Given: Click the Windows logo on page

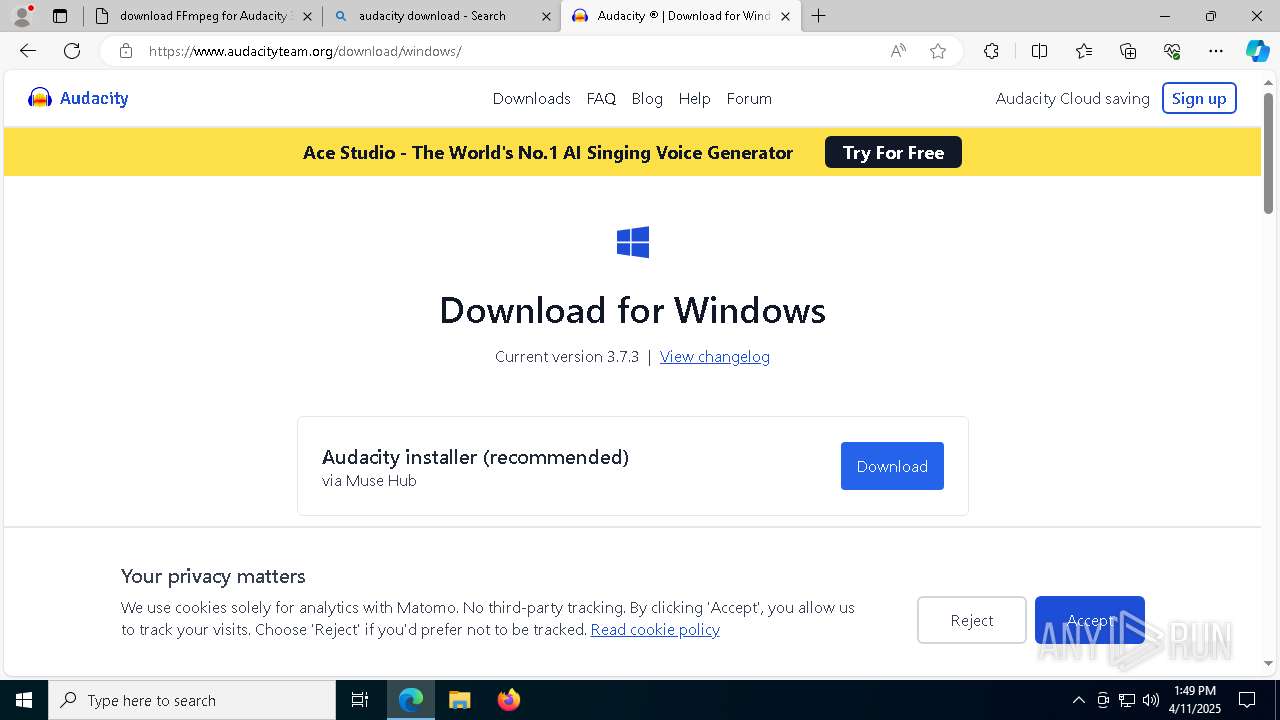Looking at the screenshot, I should [633, 242].
